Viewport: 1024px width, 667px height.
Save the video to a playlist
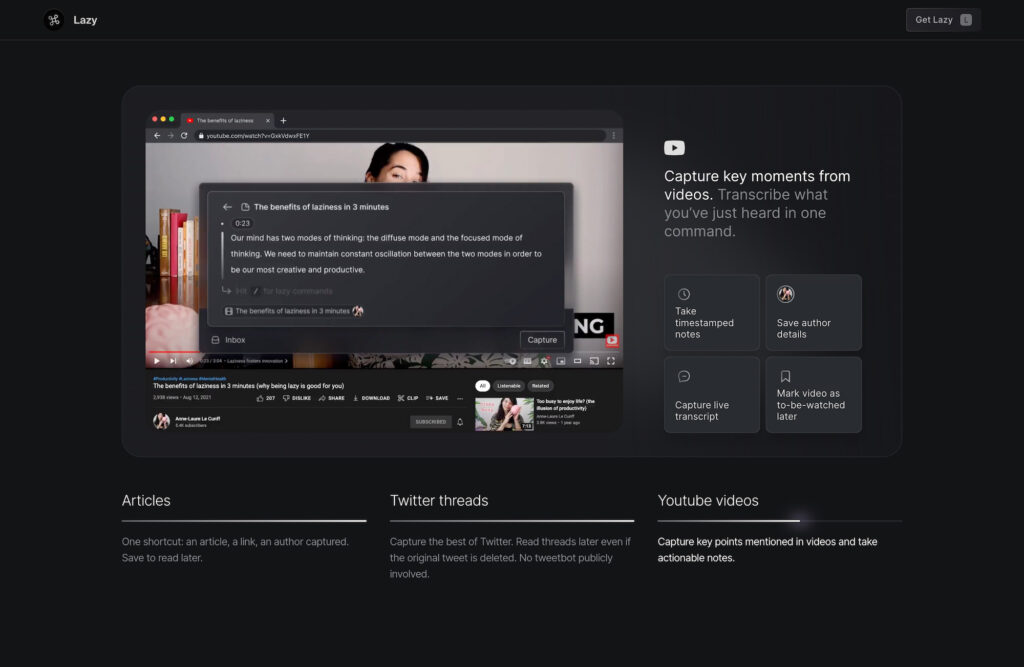click(437, 398)
